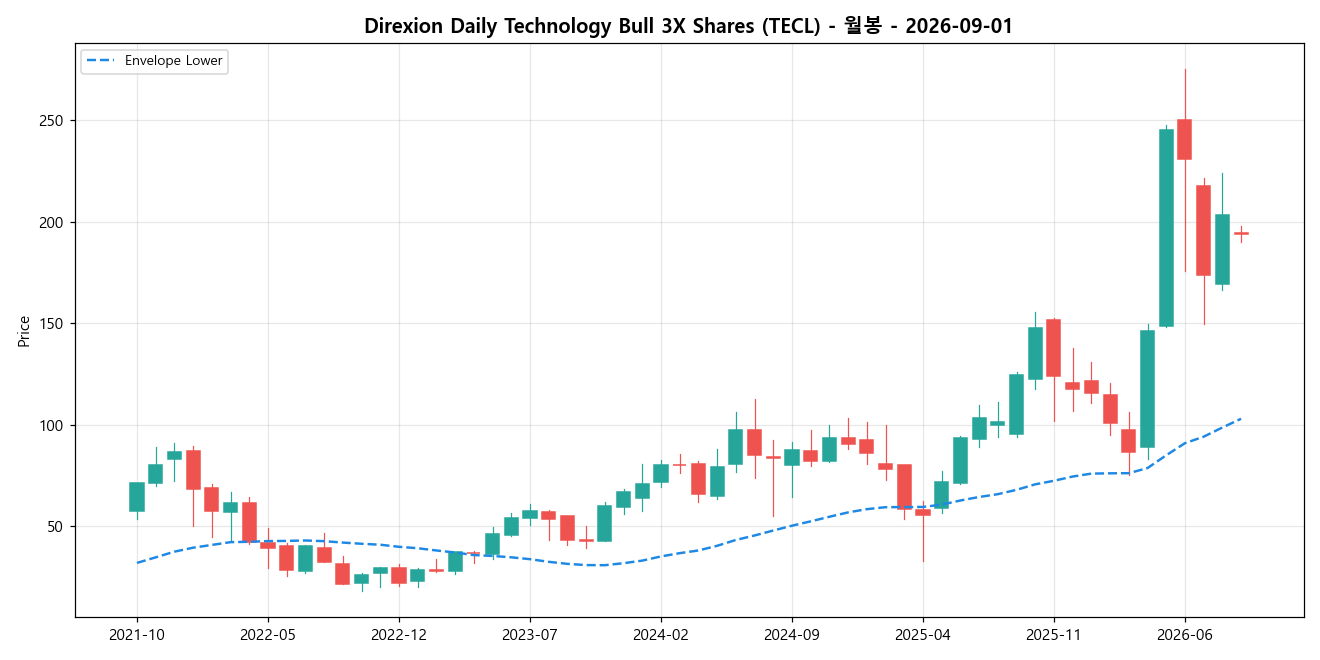Click the 2025-11 x-axis date label
Screen dimensions: 1320x660
point(1054,634)
